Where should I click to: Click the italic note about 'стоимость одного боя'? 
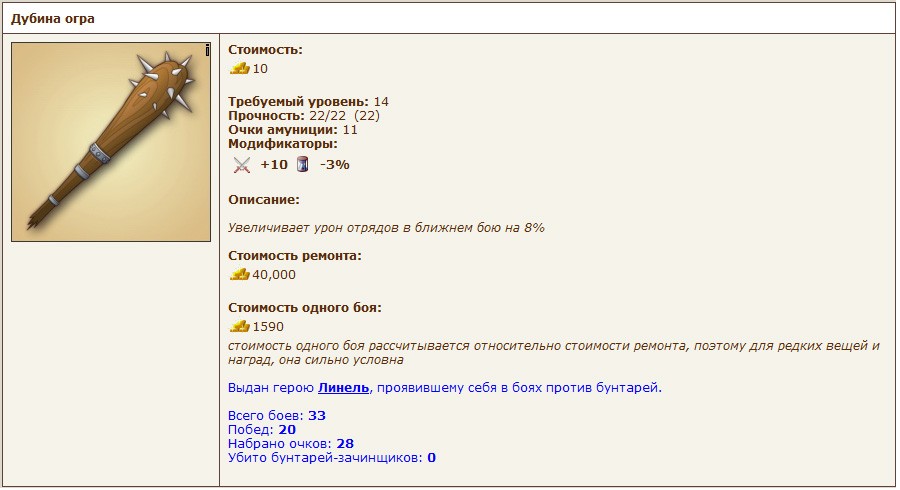point(554,353)
